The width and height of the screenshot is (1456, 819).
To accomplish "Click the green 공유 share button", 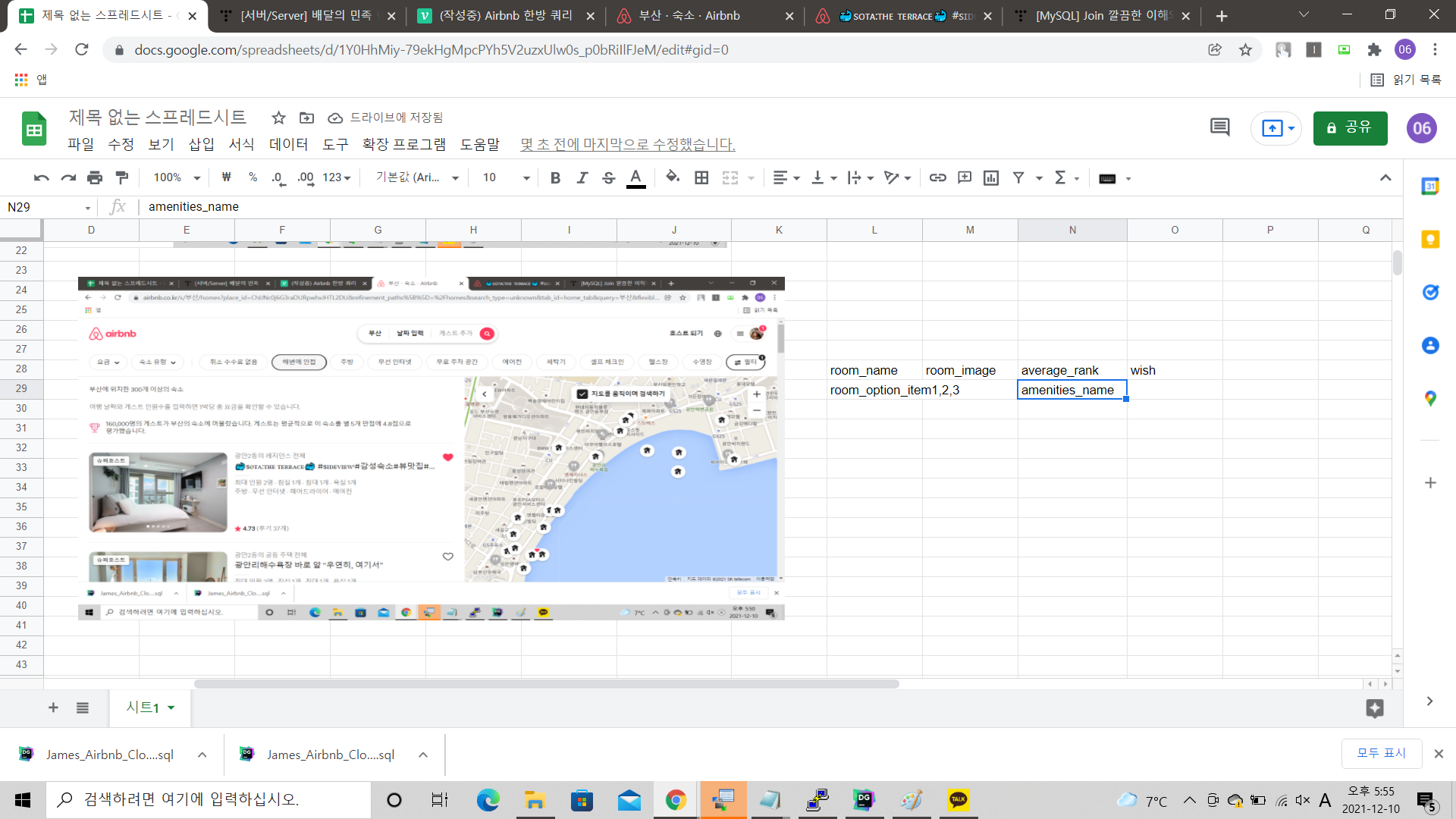I will point(1350,127).
